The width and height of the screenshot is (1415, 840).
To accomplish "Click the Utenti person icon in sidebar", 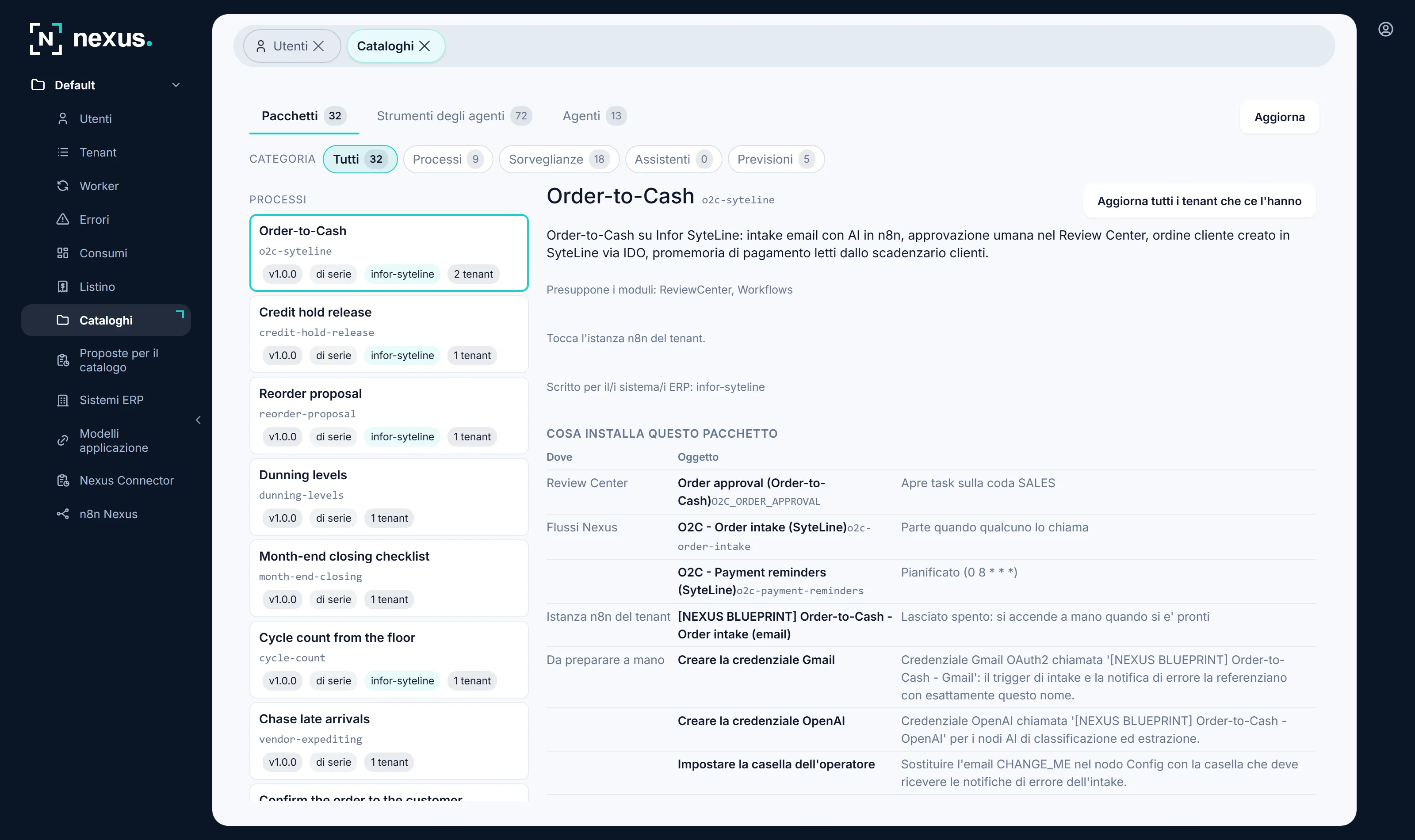I will pyautogui.click(x=63, y=119).
